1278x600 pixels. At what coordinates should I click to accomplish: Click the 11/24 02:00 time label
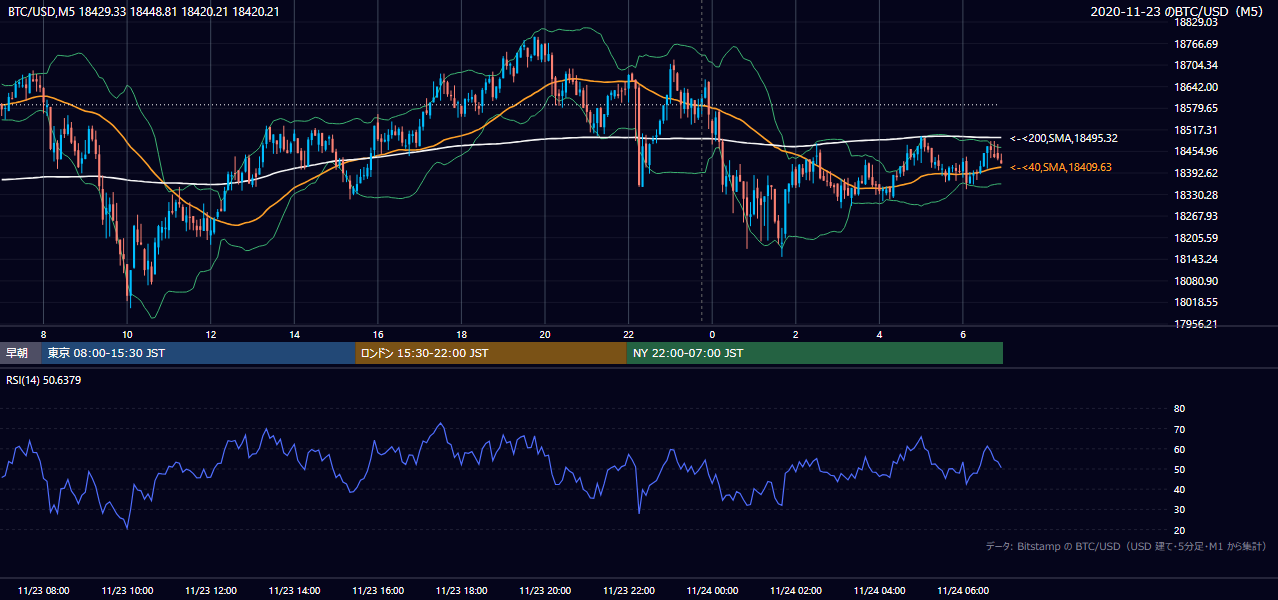click(x=796, y=591)
